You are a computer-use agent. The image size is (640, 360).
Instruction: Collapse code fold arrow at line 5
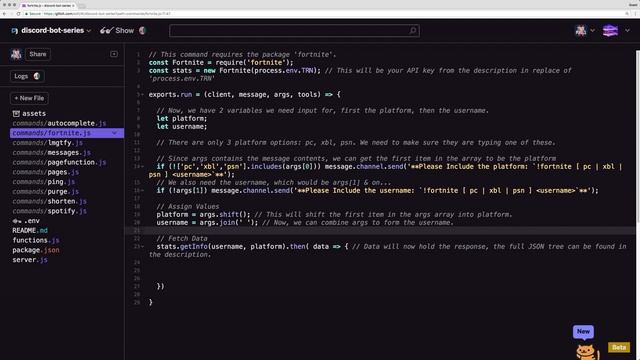(142, 95)
